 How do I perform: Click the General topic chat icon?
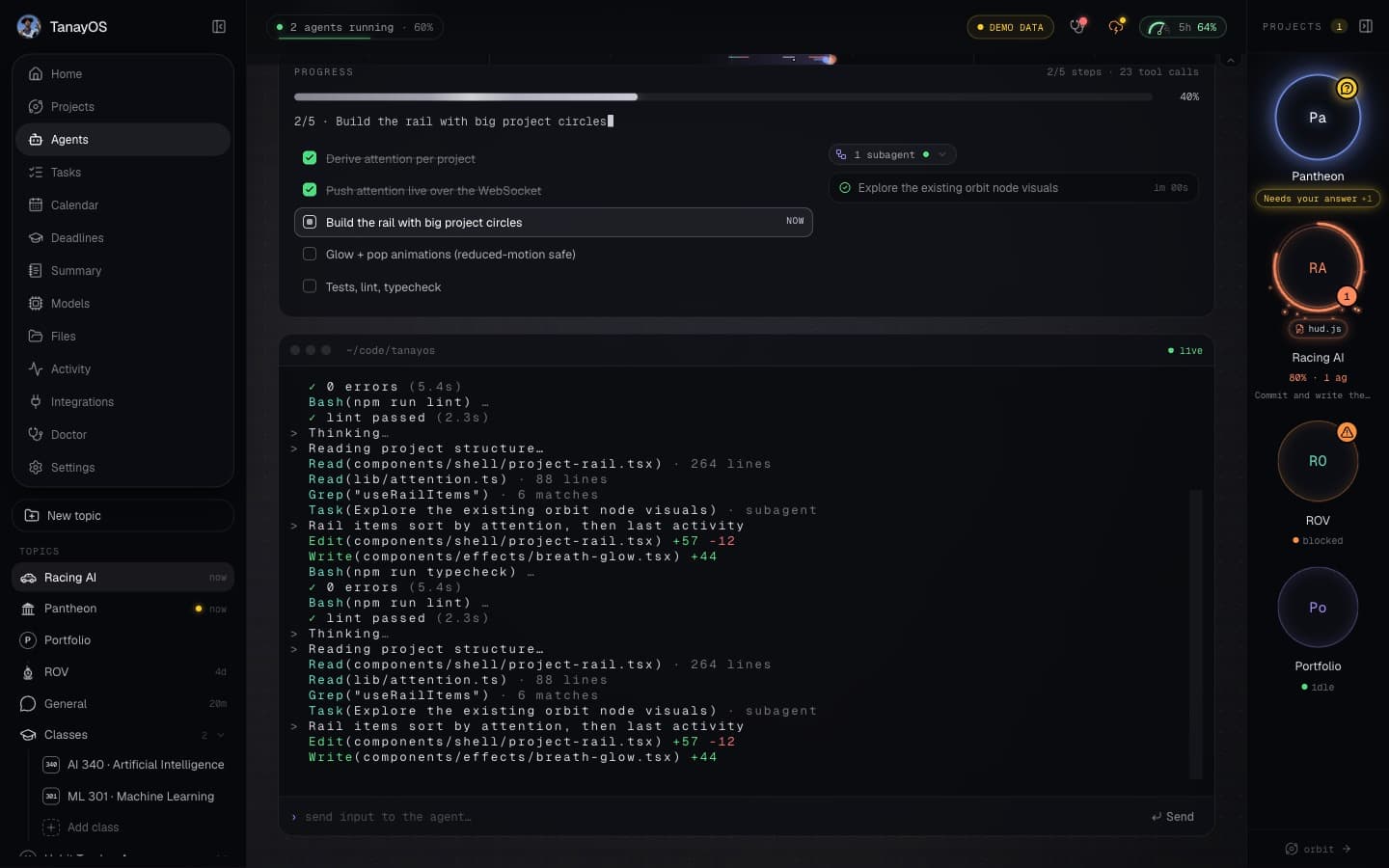(28, 704)
